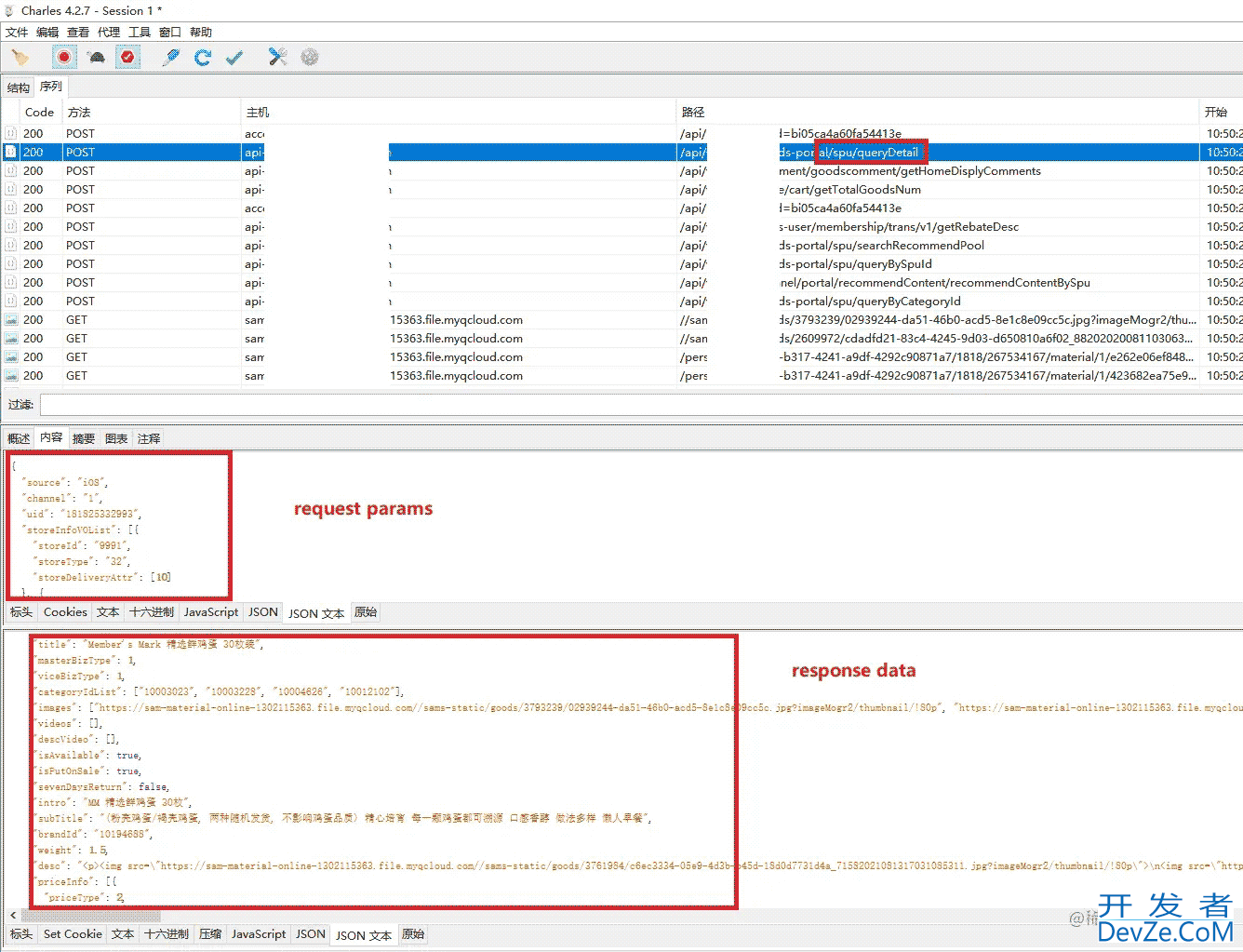Open response JSON 文本 tab
Viewport: 1243px width, 952px height.
tap(364, 935)
